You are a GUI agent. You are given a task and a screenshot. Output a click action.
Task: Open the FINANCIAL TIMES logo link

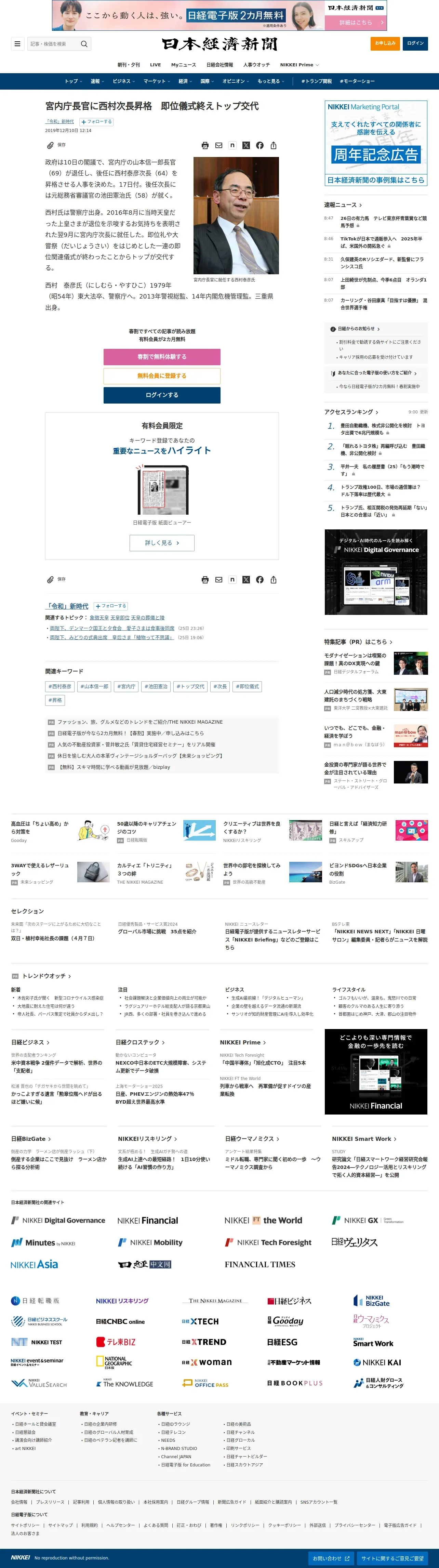click(260, 1264)
